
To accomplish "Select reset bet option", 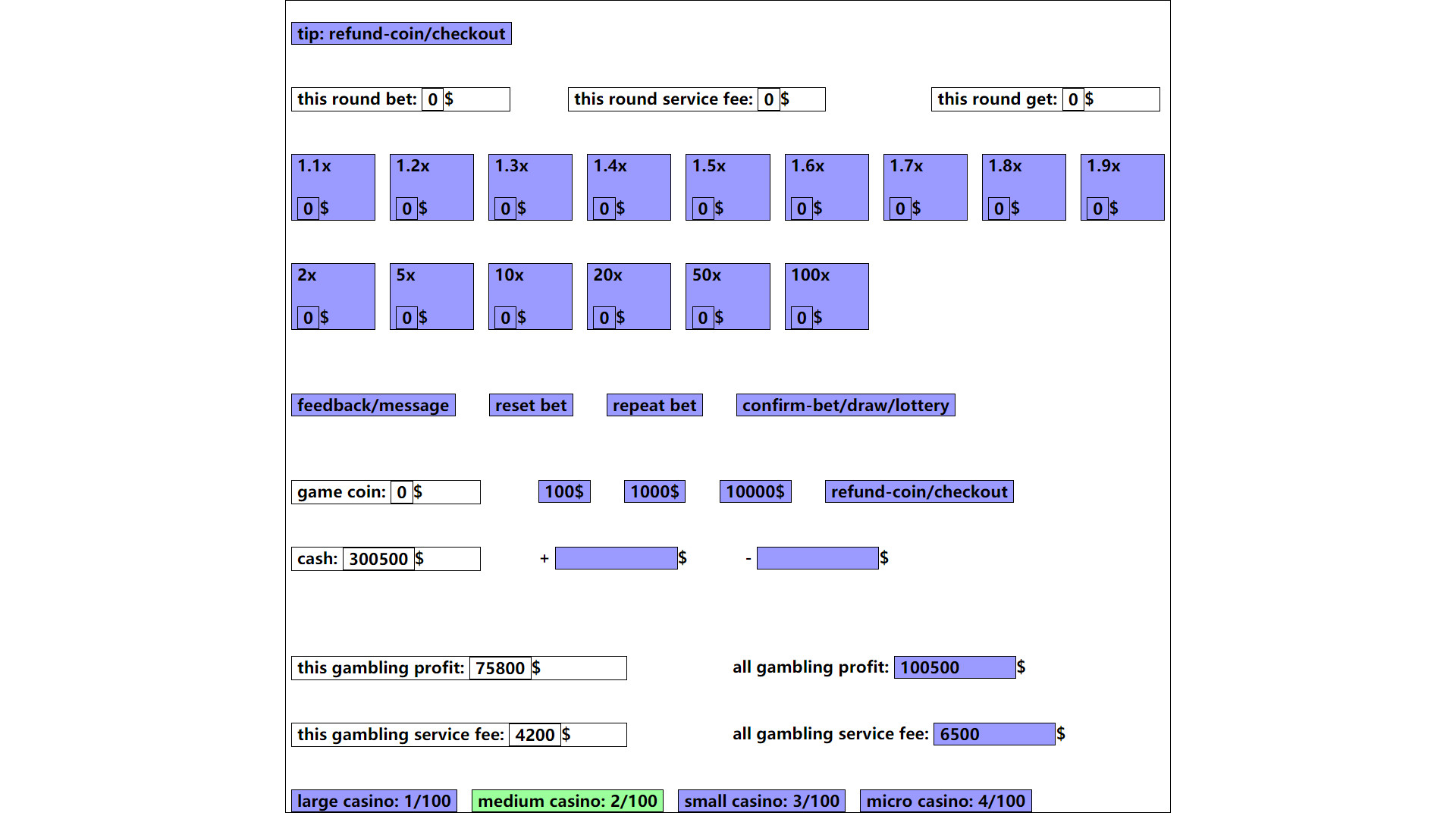I will coord(530,405).
